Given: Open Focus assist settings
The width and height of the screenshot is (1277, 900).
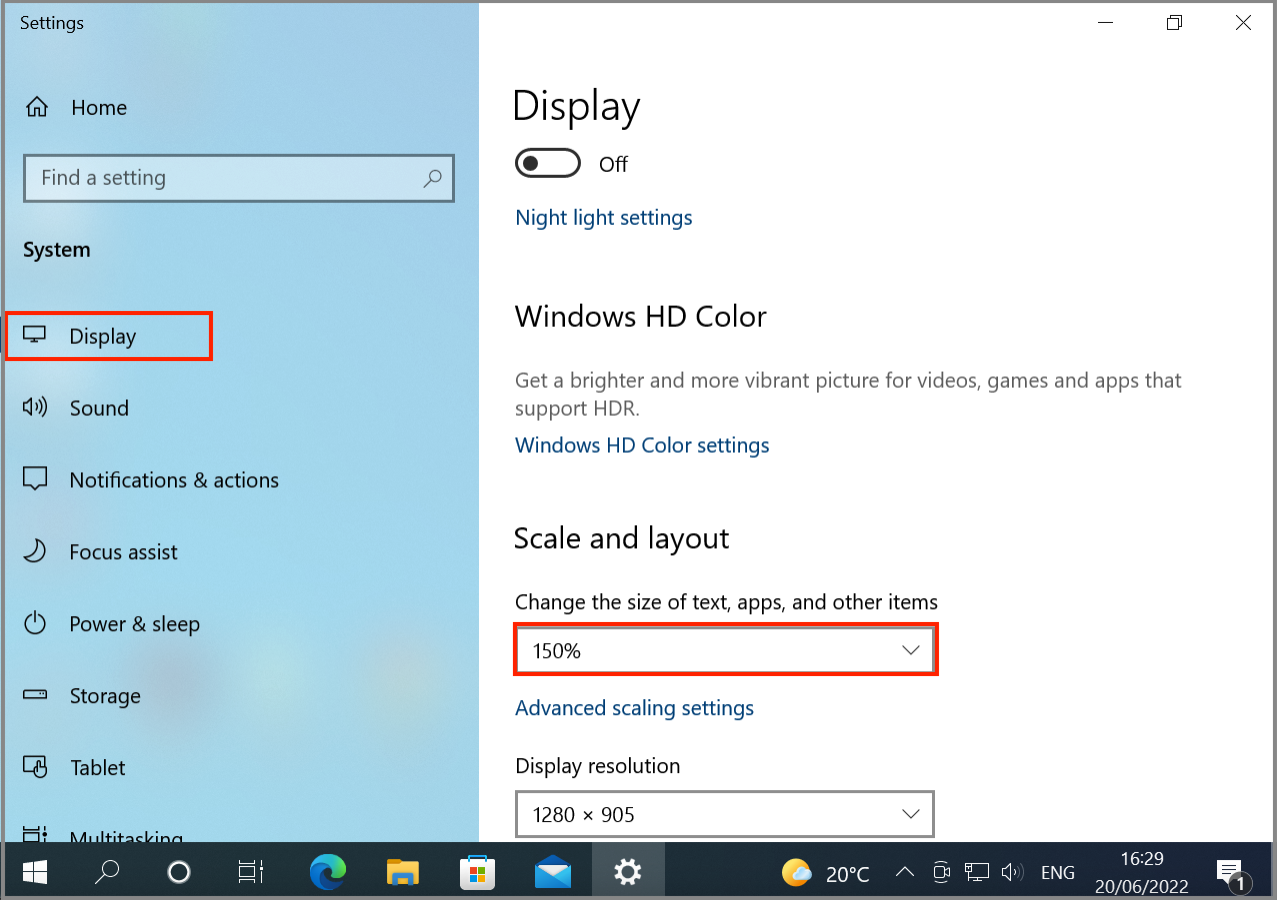Looking at the screenshot, I should [x=100, y=552].
